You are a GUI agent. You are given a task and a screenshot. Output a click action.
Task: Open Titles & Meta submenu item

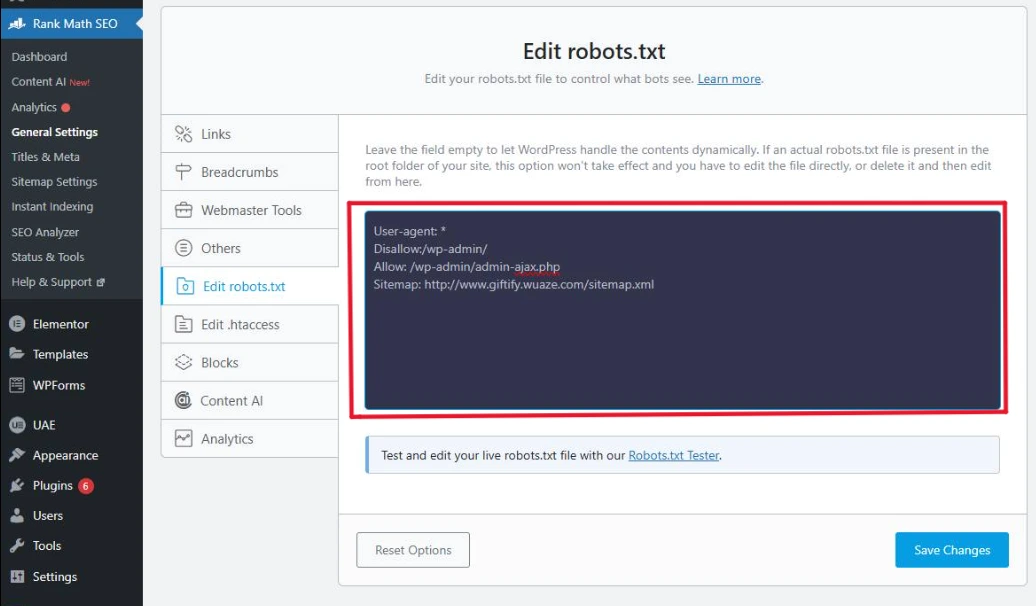45,157
